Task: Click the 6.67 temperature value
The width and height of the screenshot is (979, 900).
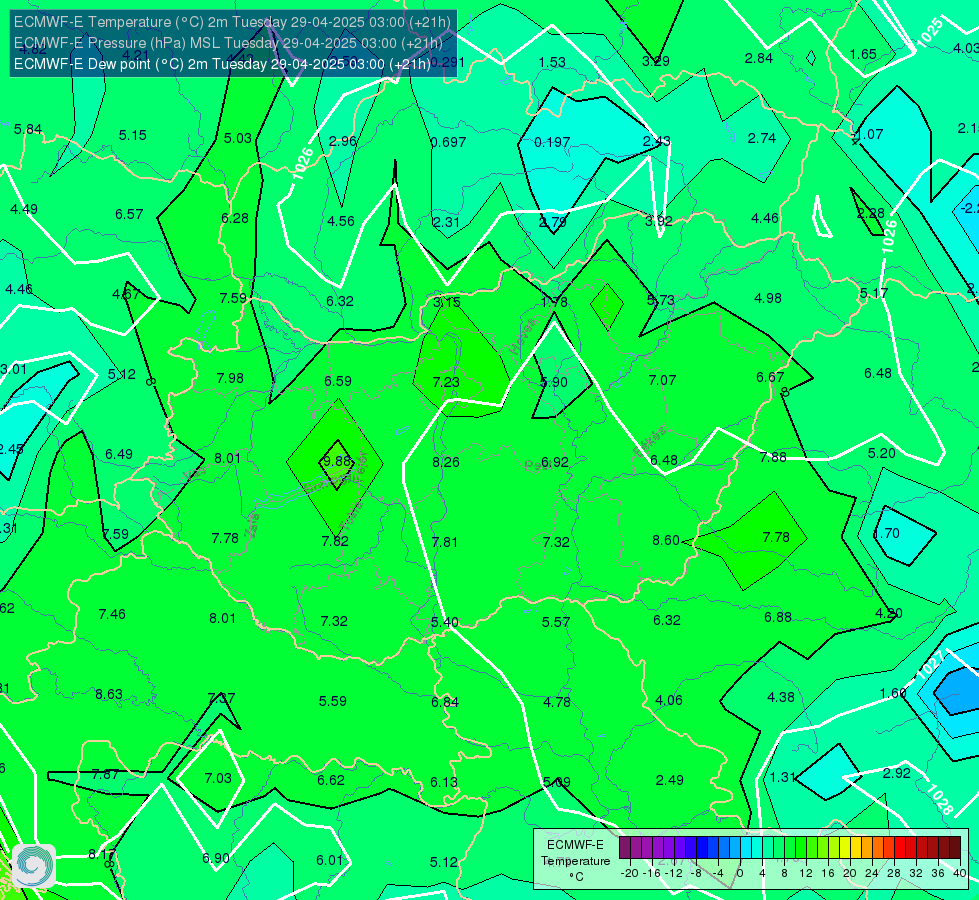Action: click(x=770, y=377)
